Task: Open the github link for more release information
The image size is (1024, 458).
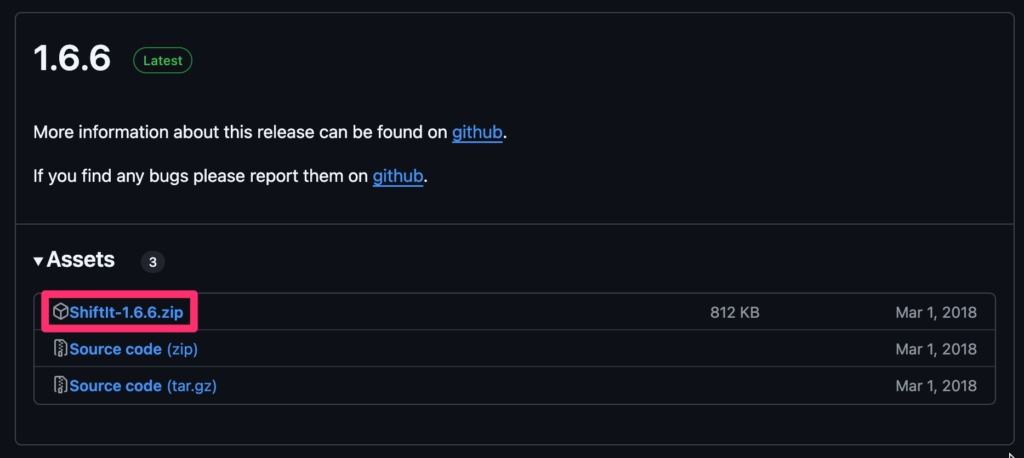Action: point(477,132)
